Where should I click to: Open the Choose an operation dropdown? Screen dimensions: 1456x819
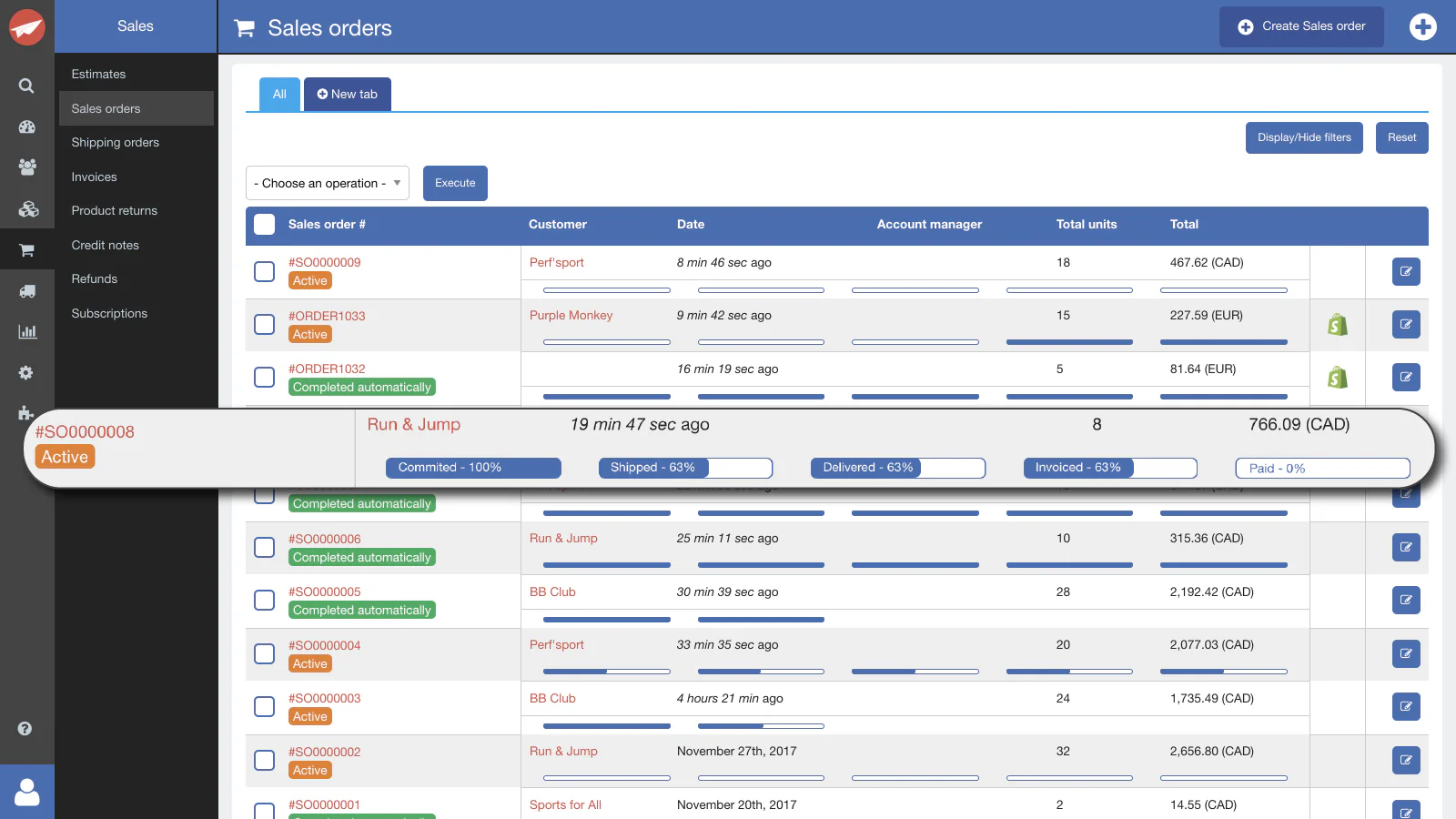pos(327,183)
